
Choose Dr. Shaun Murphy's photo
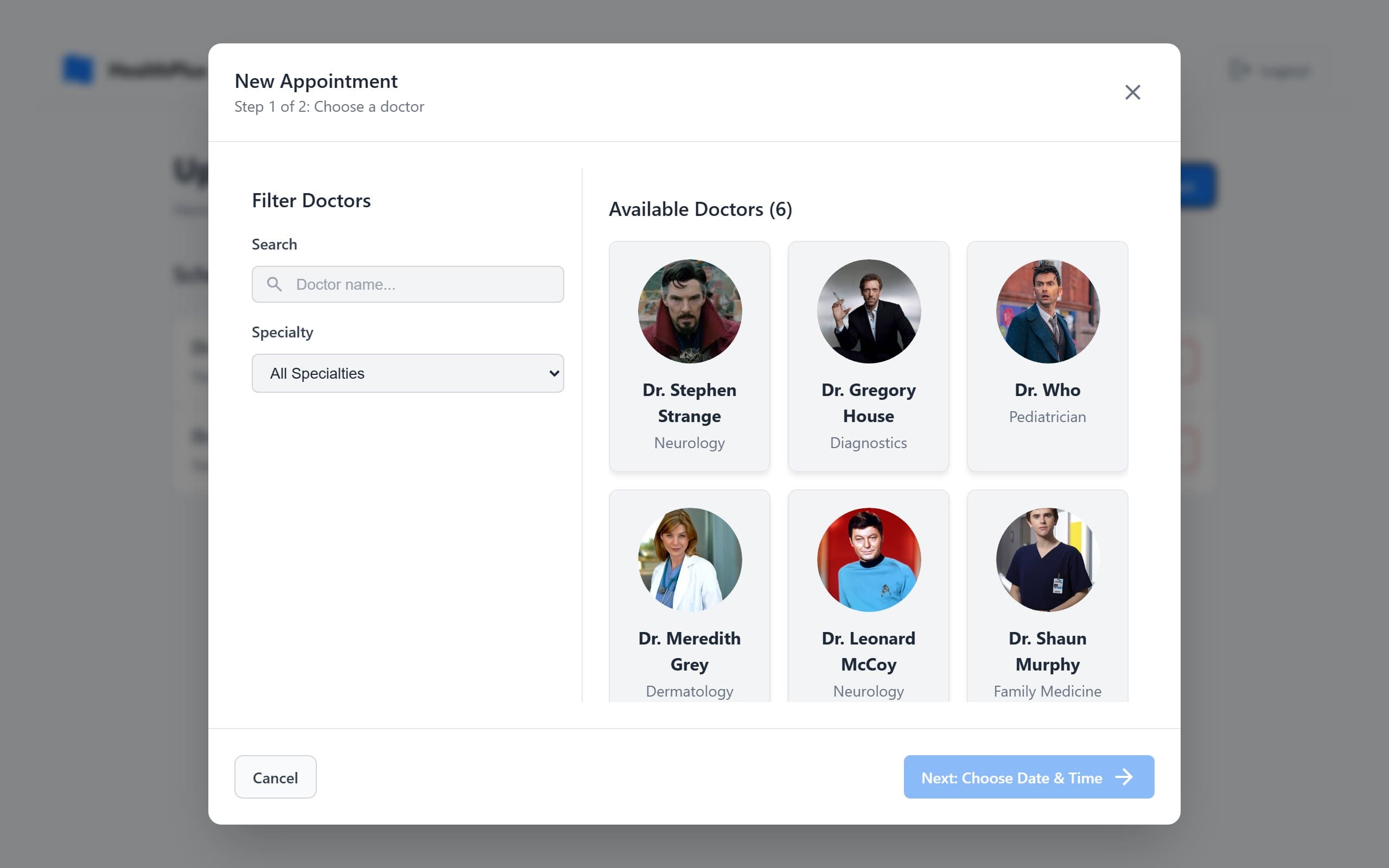[1048, 560]
